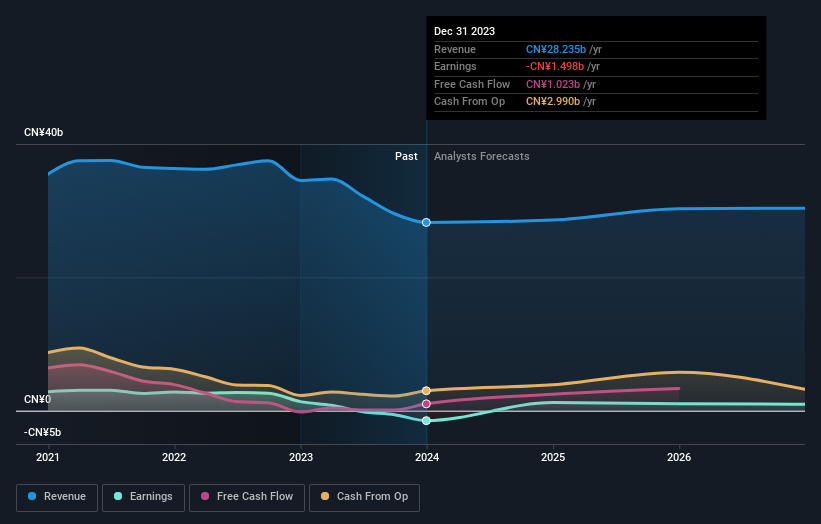Click the 2026 x-axis label
This screenshot has height=524, width=821.
click(x=679, y=457)
